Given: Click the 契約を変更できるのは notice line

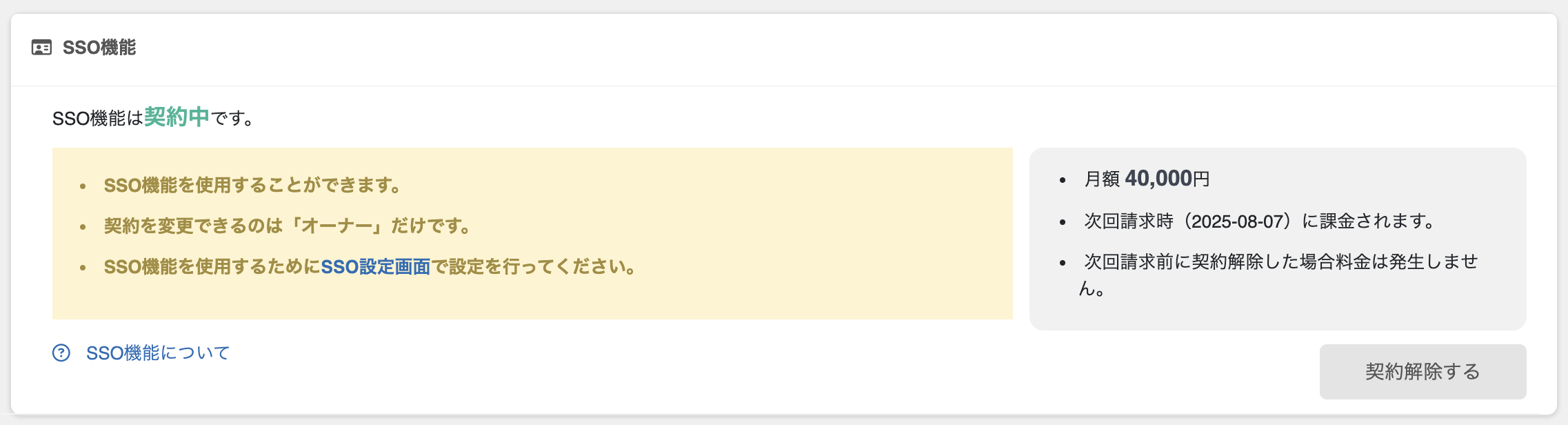Looking at the screenshot, I should (x=193, y=226).
